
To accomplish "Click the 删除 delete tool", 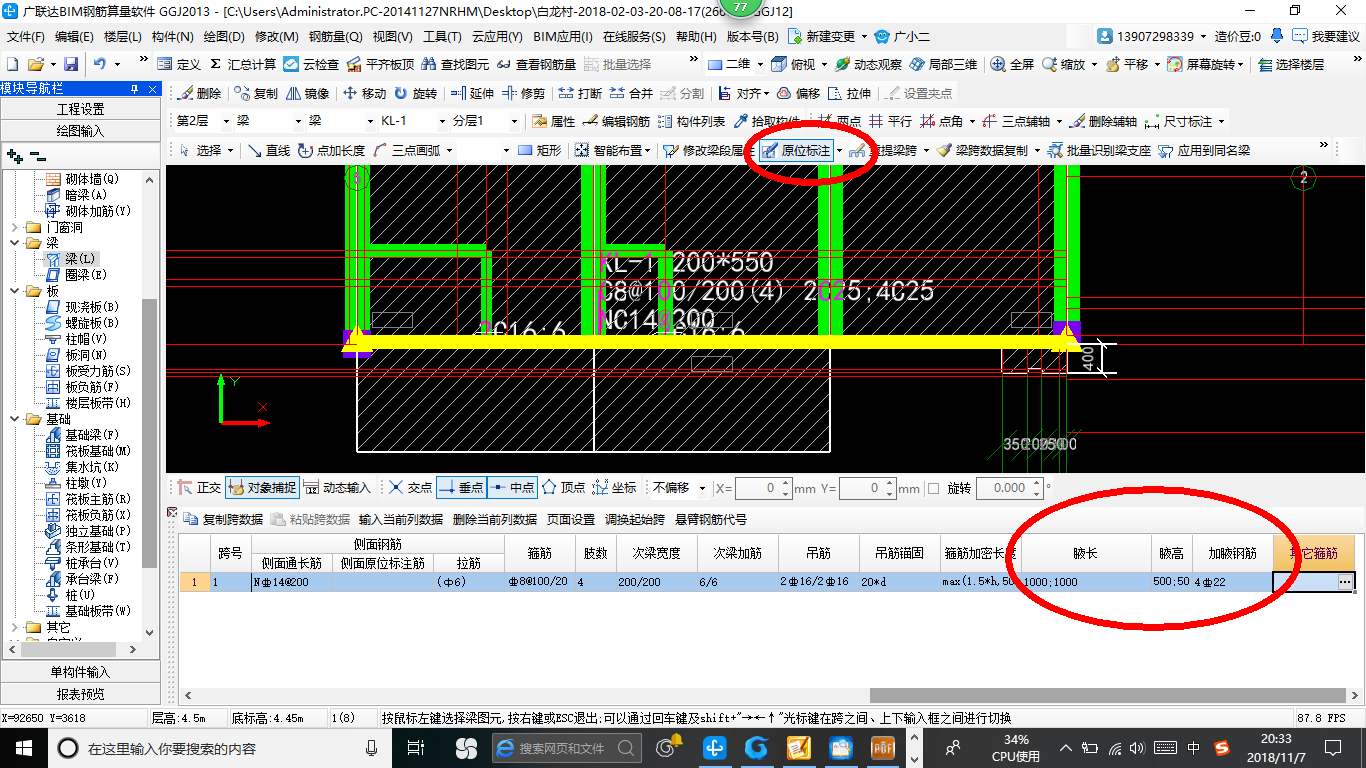I will [x=199, y=93].
